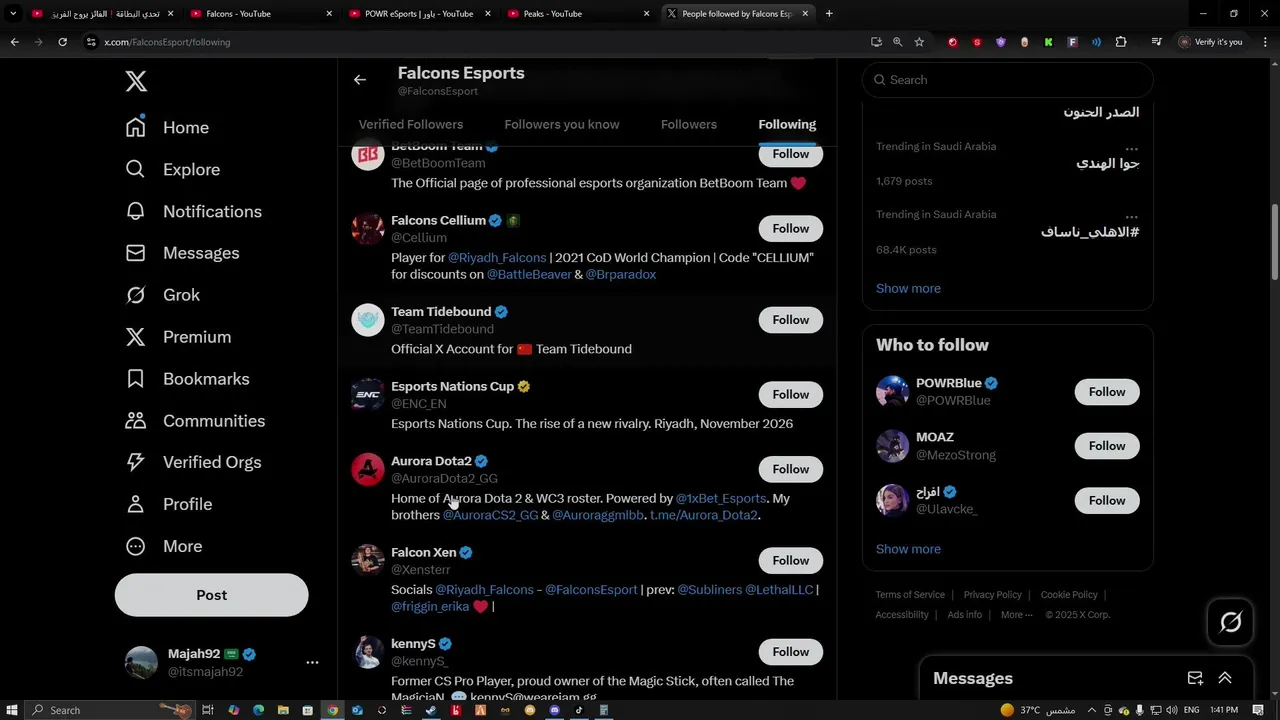Image resolution: width=1280 pixels, height=720 pixels.
Task: Open the browser media control icon
Action: coord(1156,42)
